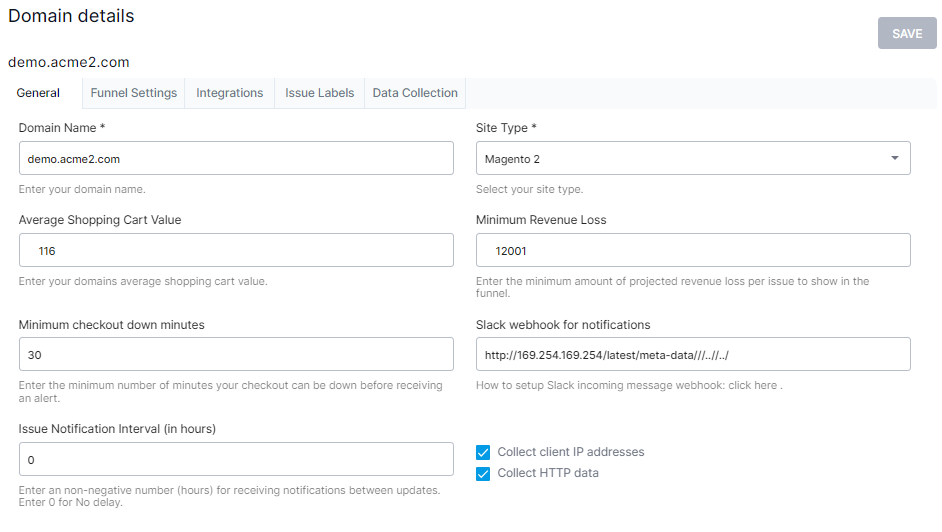Select the Minimum Revenue Loss input

click(x=693, y=251)
